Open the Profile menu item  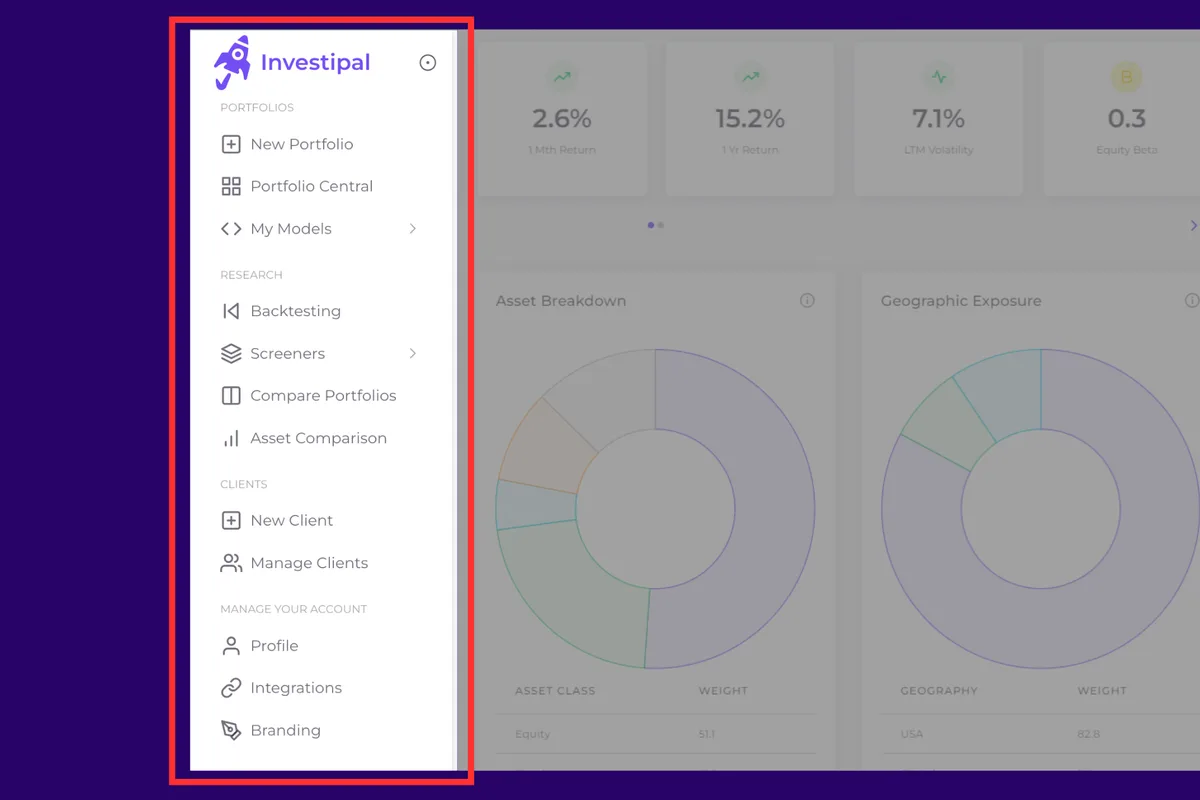click(x=274, y=646)
